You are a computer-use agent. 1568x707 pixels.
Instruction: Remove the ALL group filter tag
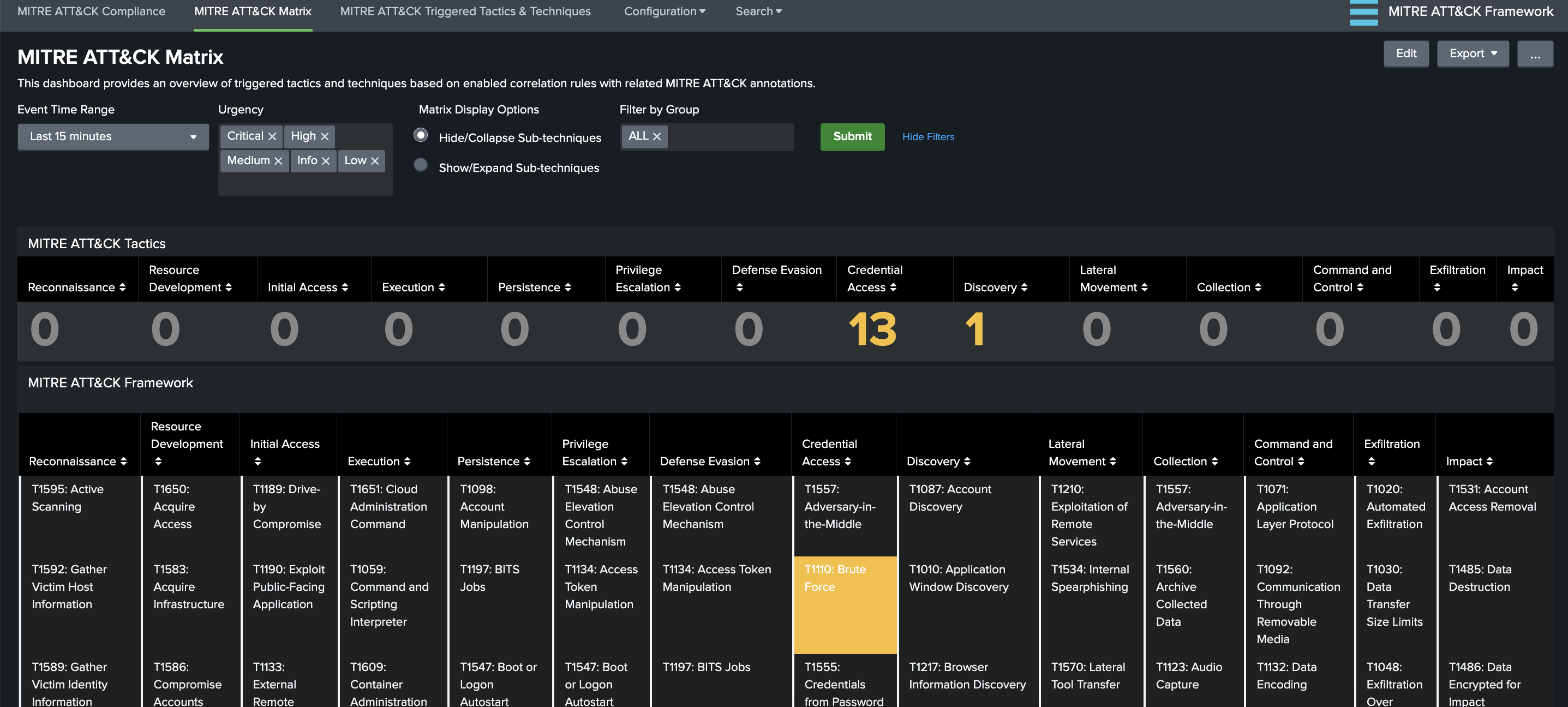(656, 136)
